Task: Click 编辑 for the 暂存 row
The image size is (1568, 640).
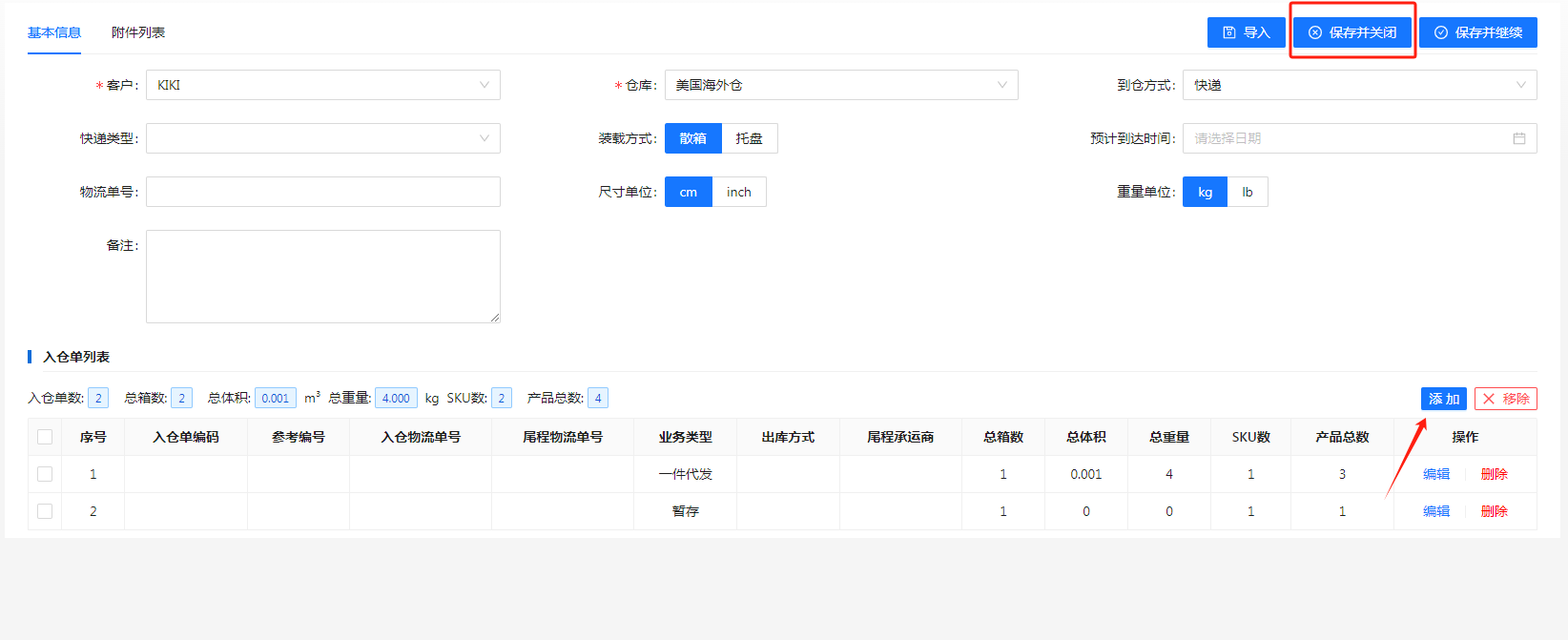Action: click(x=1436, y=511)
